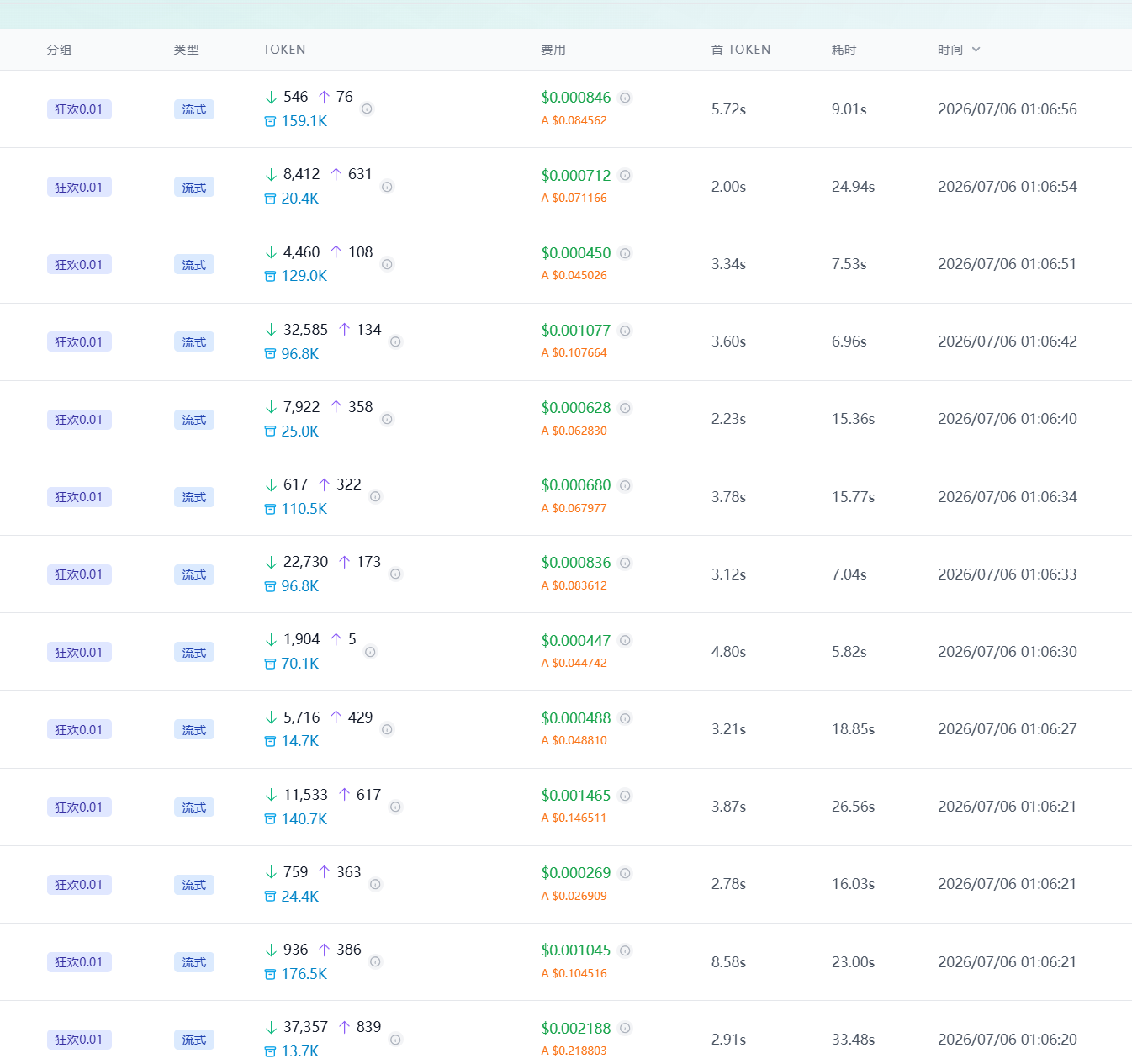Screen dimensions: 1132x1064
Task: Click cached tokens value 176.5K
Action: (304, 974)
